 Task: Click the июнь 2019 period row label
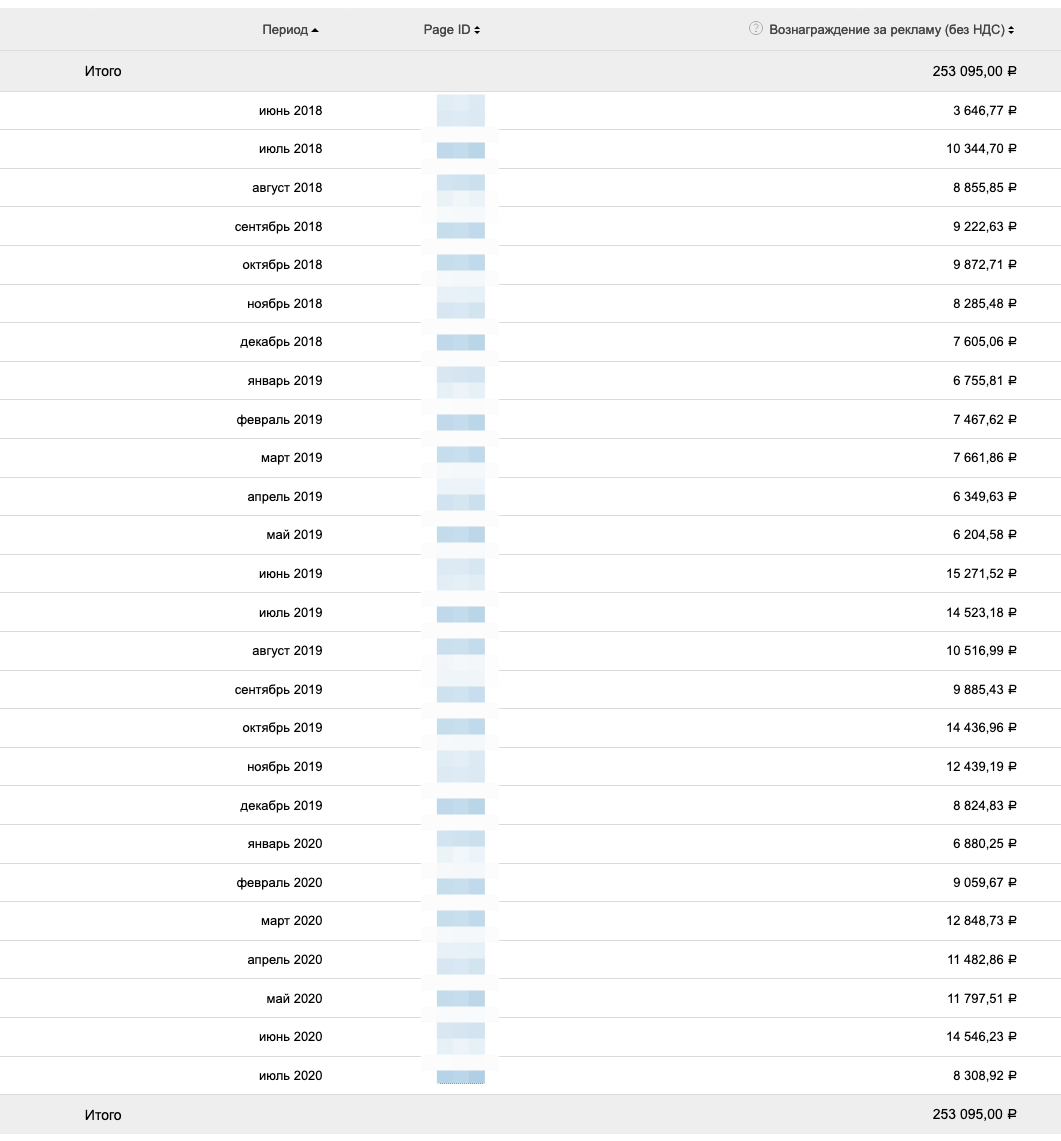290,574
